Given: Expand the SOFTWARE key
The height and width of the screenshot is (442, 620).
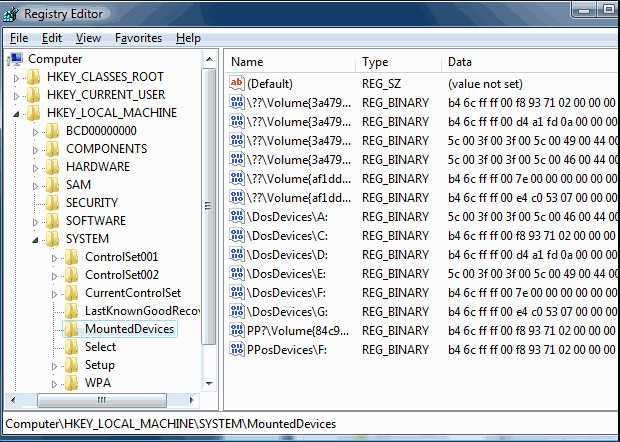Looking at the screenshot, I should coord(35,222).
